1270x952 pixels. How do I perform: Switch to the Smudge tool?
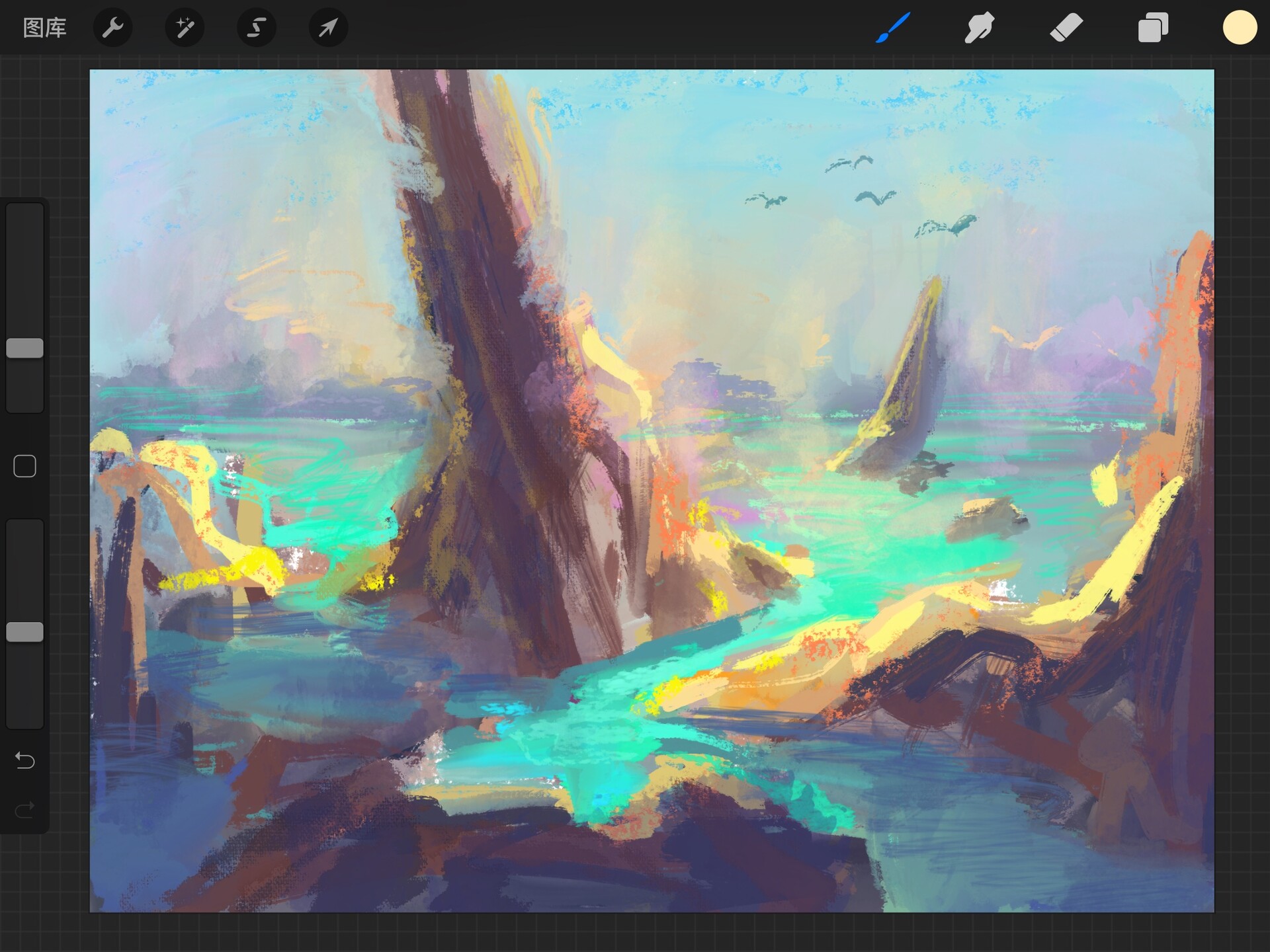point(980,27)
